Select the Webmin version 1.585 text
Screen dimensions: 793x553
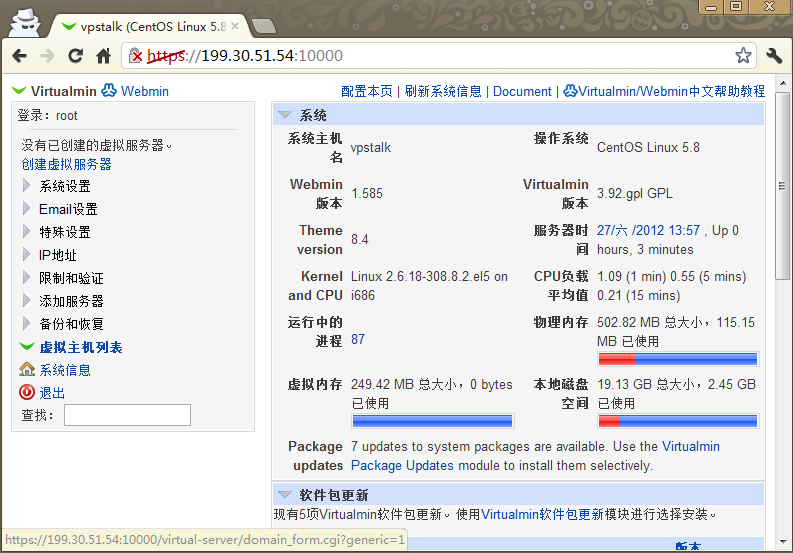(367, 193)
